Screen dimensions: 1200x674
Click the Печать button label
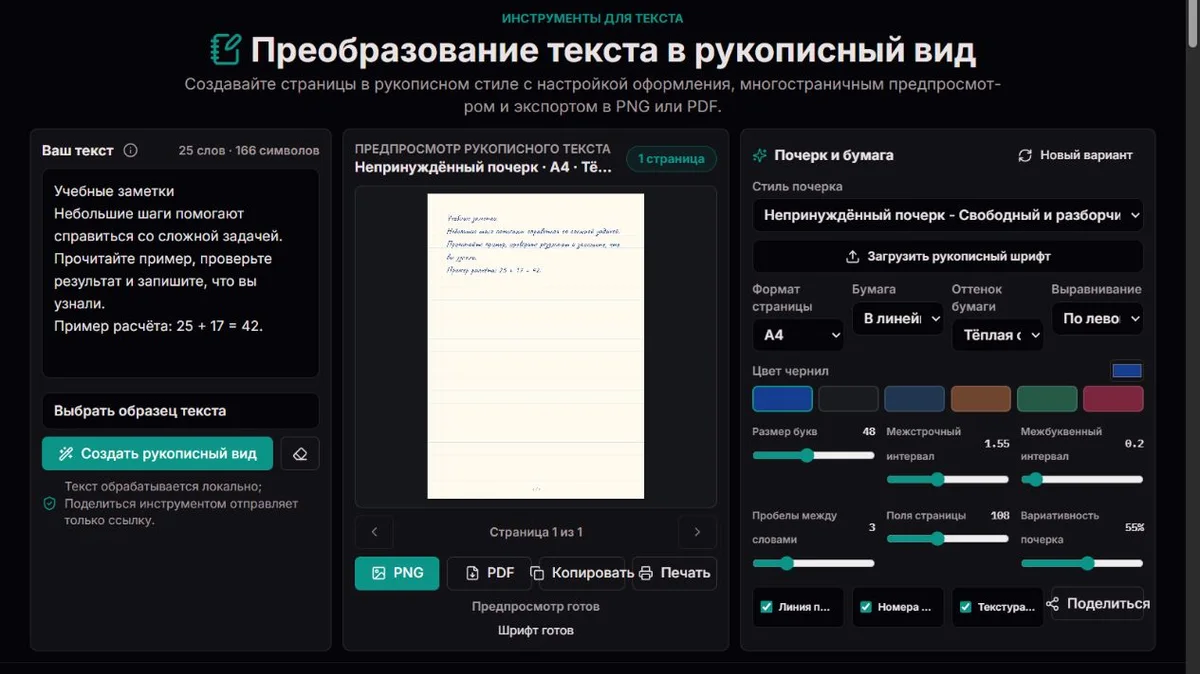coord(685,573)
